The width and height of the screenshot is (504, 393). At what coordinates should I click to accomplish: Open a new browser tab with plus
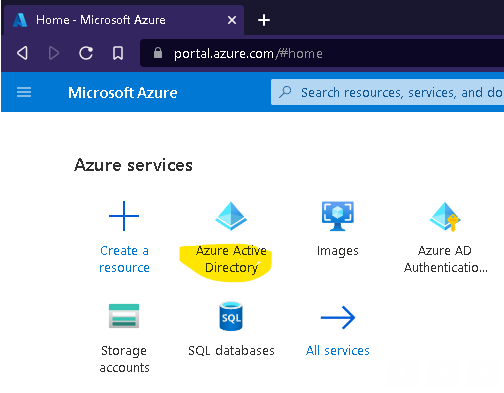tap(264, 20)
